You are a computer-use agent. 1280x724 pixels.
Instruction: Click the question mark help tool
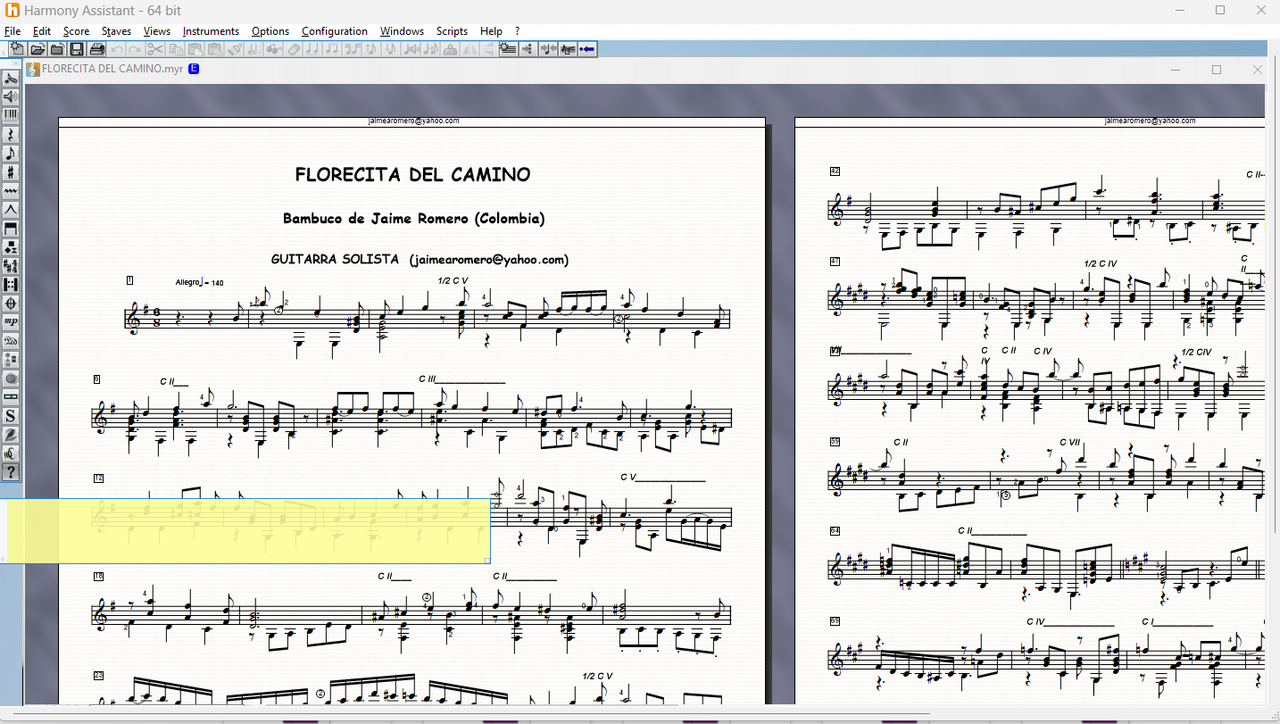pyautogui.click(x=11, y=472)
